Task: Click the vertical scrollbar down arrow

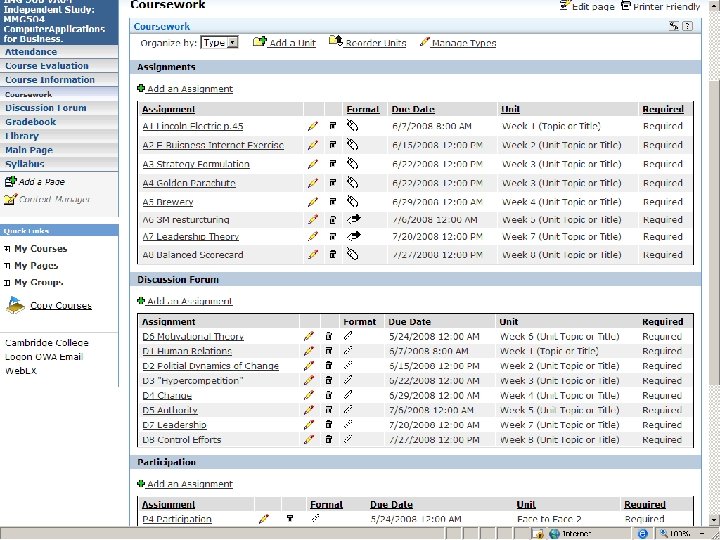Action: 714,520
